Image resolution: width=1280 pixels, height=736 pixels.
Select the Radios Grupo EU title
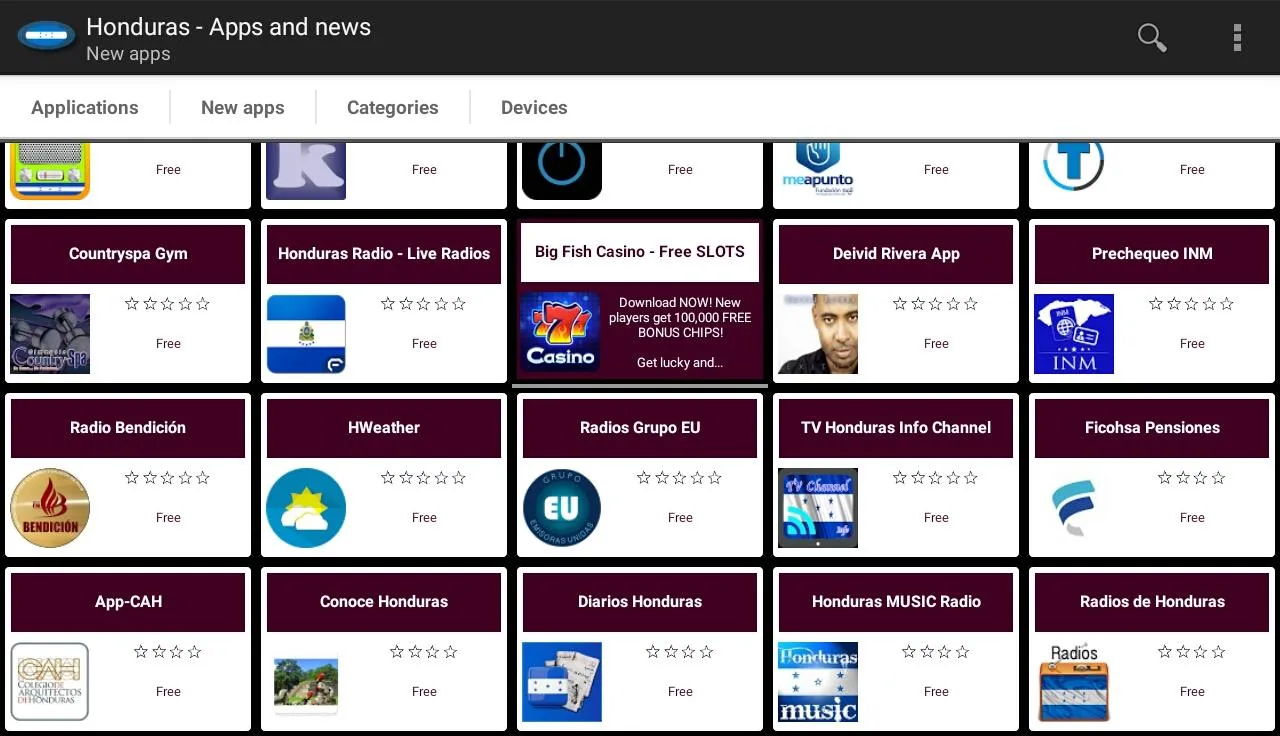tap(640, 428)
